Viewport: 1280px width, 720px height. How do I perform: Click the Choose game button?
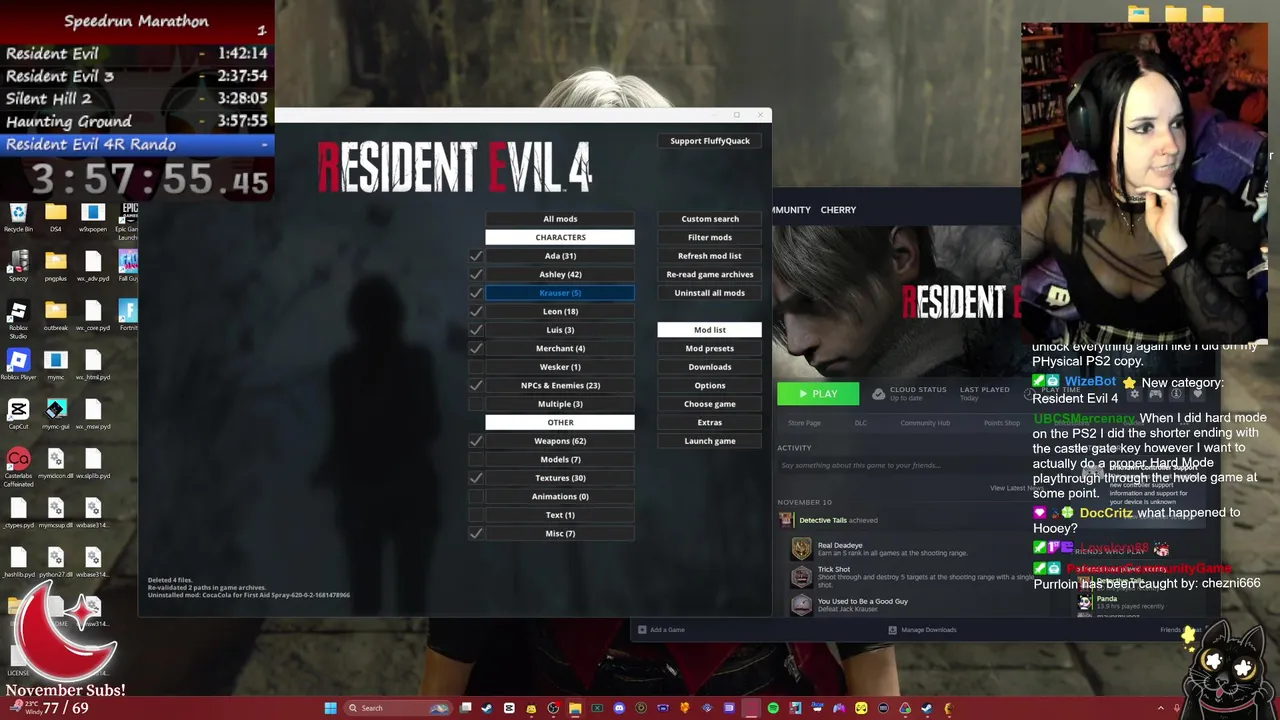click(x=710, y=404)
